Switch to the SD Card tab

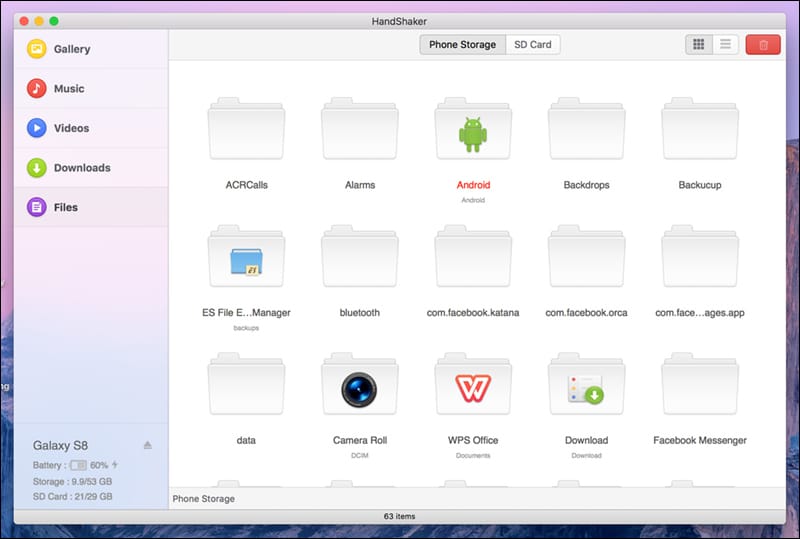click(533, 45)
